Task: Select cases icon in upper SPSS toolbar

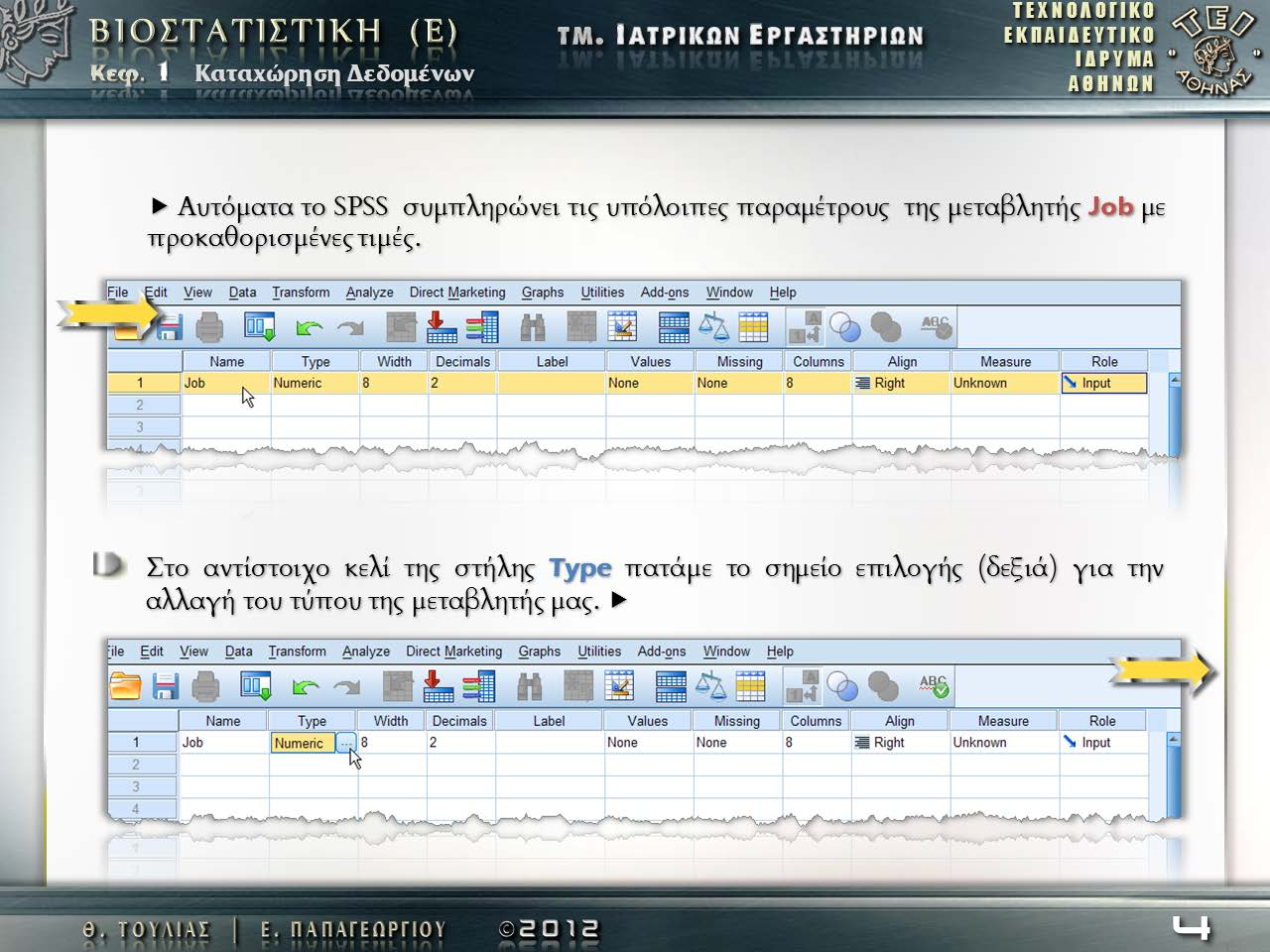Action: pos(754,326)
